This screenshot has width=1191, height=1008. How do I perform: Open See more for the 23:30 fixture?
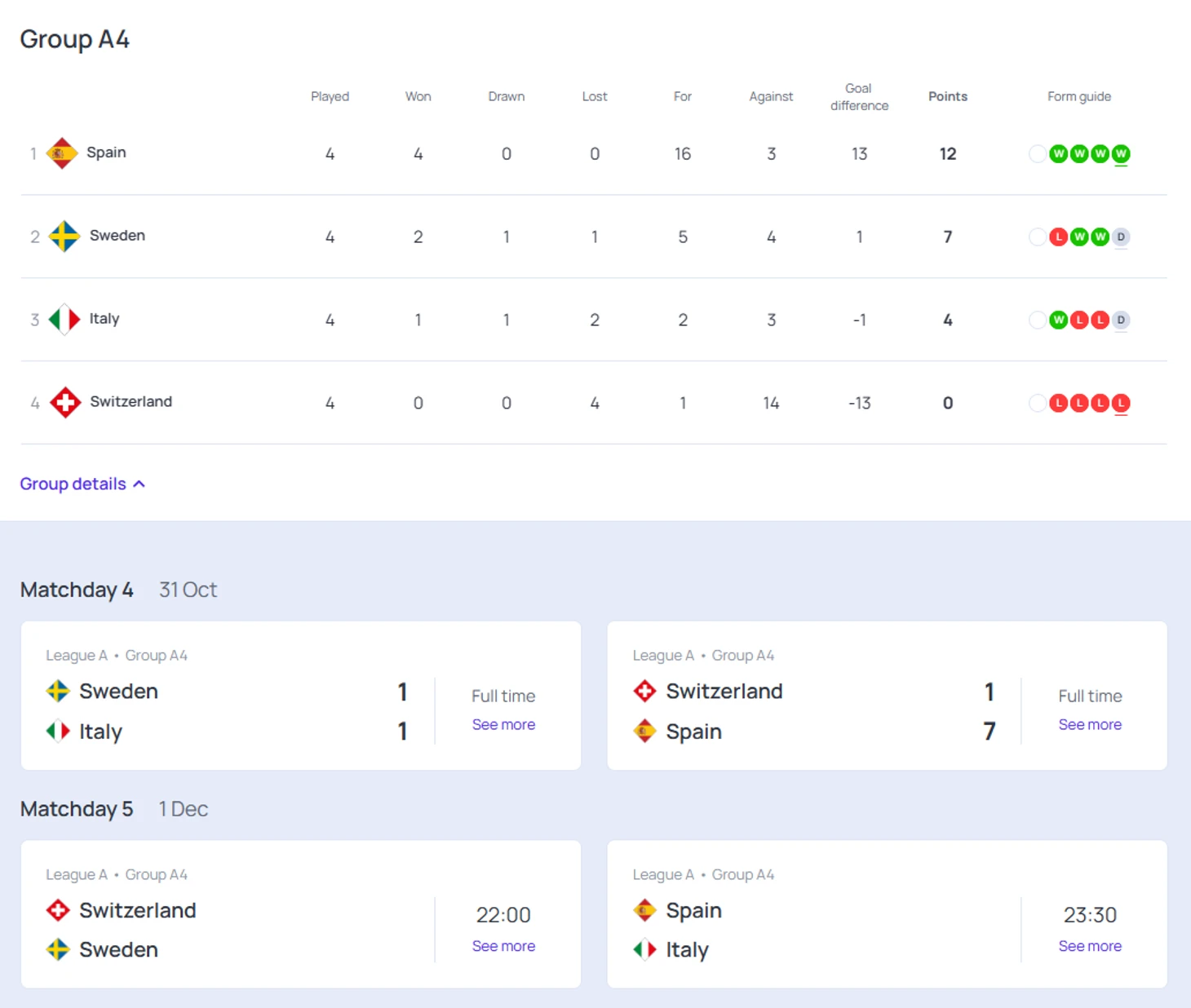pyautogui.click(x=1090, y=946)
